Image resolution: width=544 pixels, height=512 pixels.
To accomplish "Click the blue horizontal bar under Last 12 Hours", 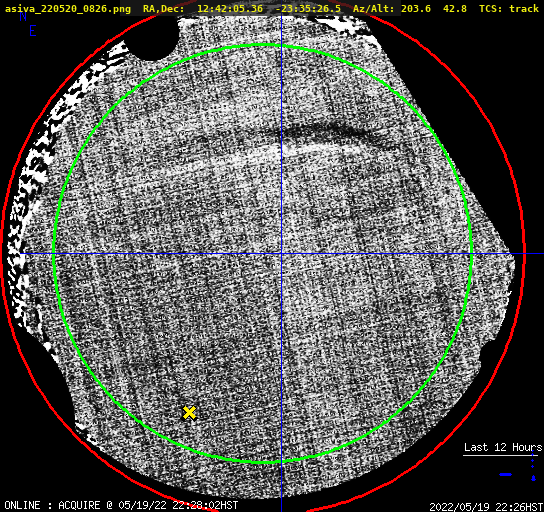I will point(505,474).
